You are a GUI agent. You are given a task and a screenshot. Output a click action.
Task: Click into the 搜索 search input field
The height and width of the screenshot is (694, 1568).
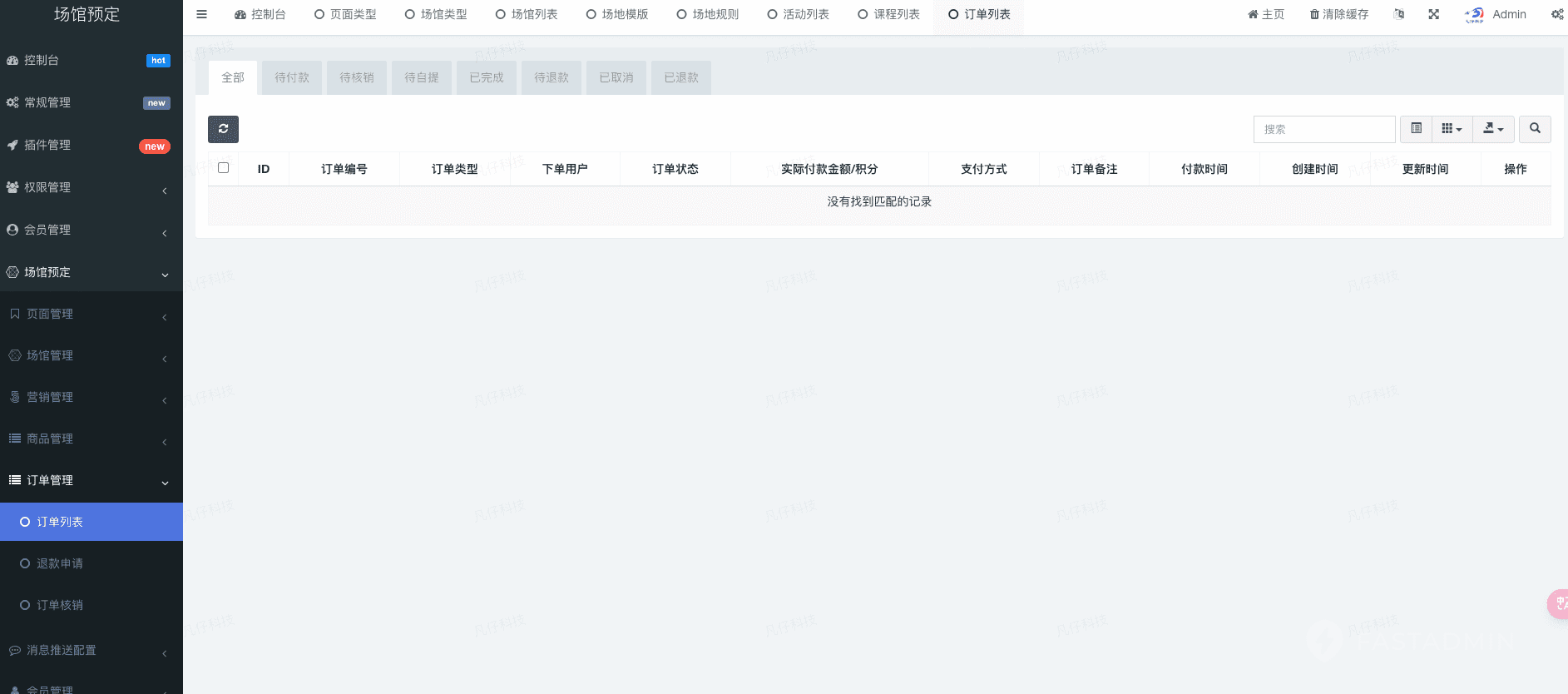[1323, 129]
